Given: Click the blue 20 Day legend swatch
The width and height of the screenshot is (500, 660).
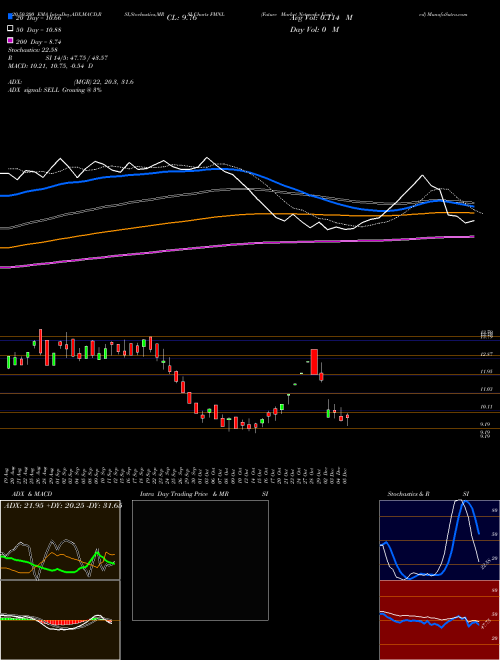Looking at the screenshot, I should coord(10,17).
